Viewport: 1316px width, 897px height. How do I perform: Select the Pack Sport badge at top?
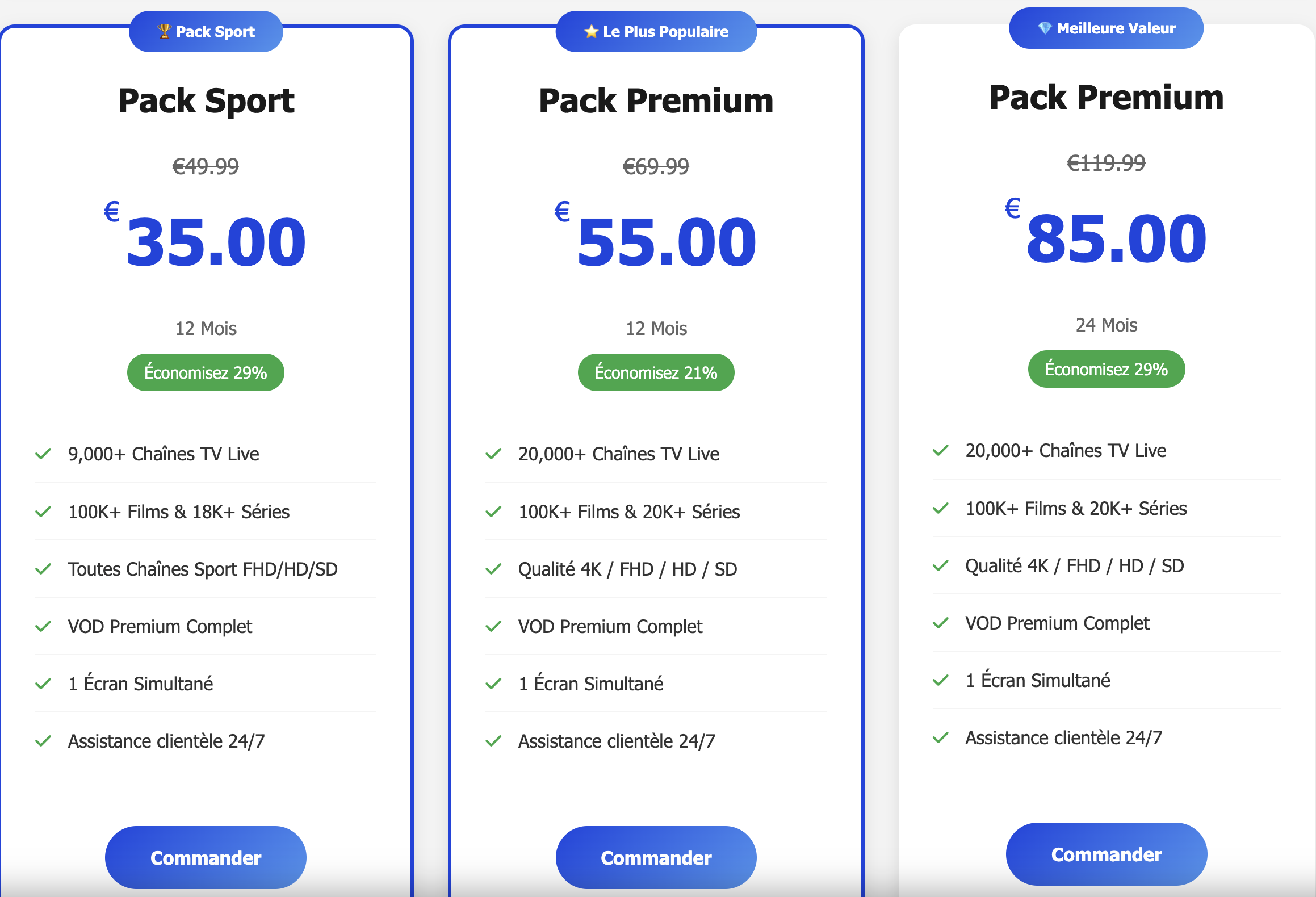206,31
